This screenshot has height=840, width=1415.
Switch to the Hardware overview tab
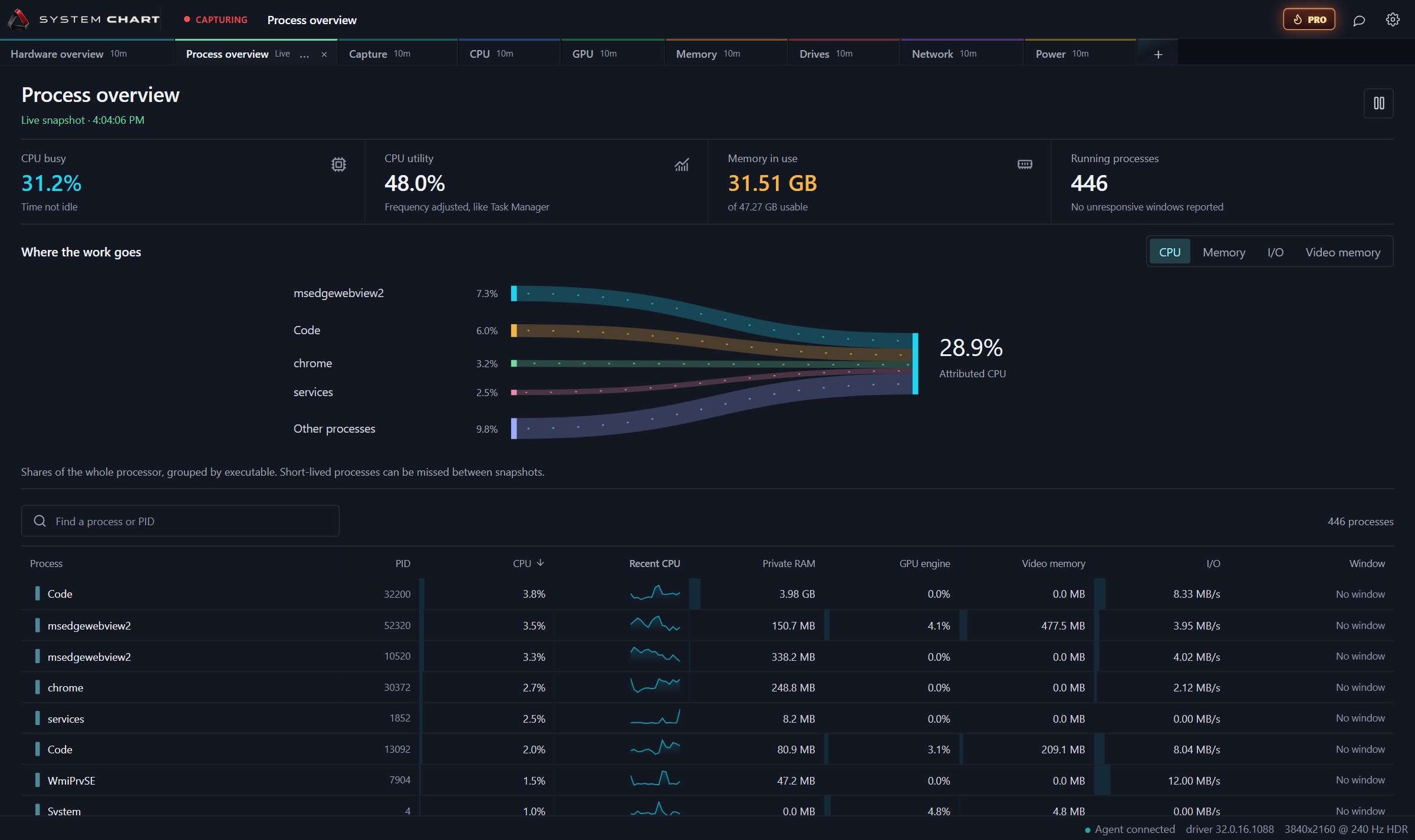(87, 54)
